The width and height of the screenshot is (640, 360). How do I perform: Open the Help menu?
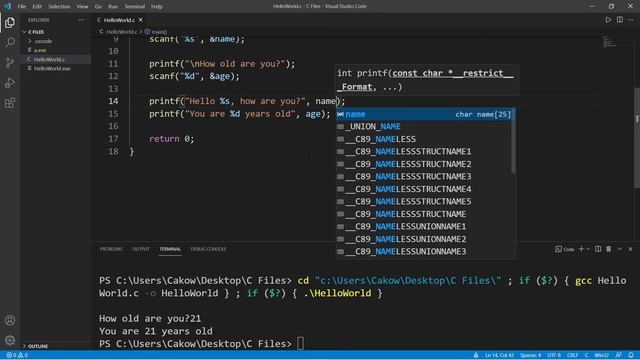[x=157, y=7]
